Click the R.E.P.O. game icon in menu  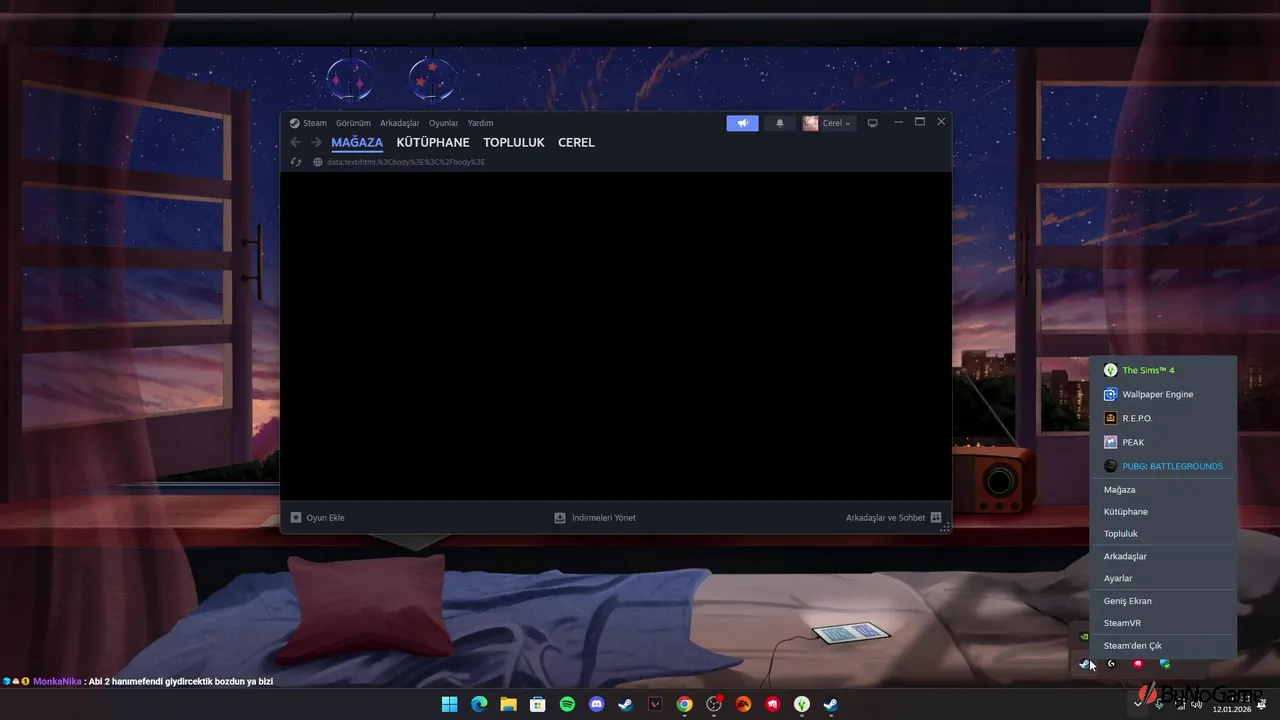(x=1110, y=418)
